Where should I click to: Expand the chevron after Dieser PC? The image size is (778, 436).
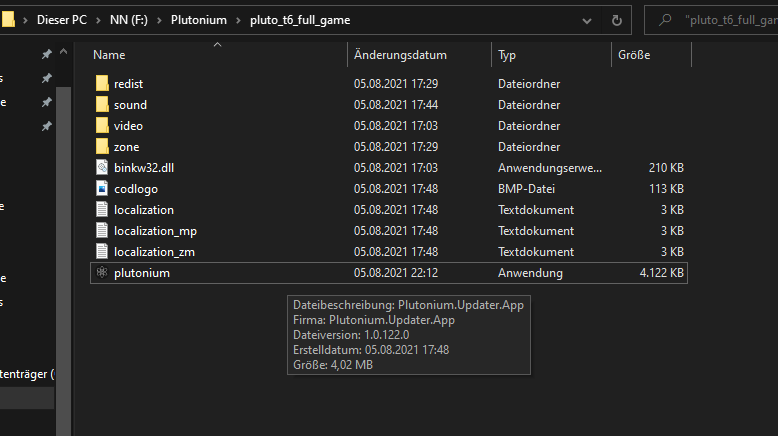point(98,20)
